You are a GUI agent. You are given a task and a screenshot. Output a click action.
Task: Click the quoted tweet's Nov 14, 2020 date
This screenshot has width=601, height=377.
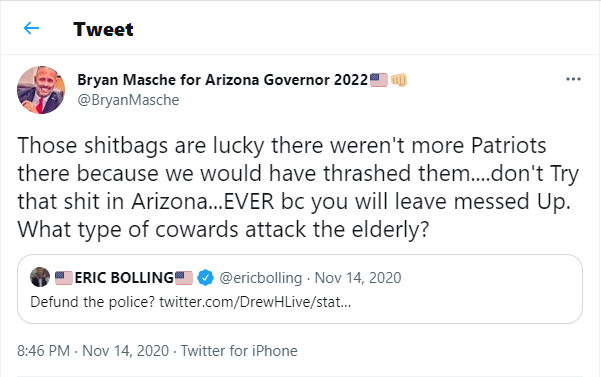click(x=358, y=278)
